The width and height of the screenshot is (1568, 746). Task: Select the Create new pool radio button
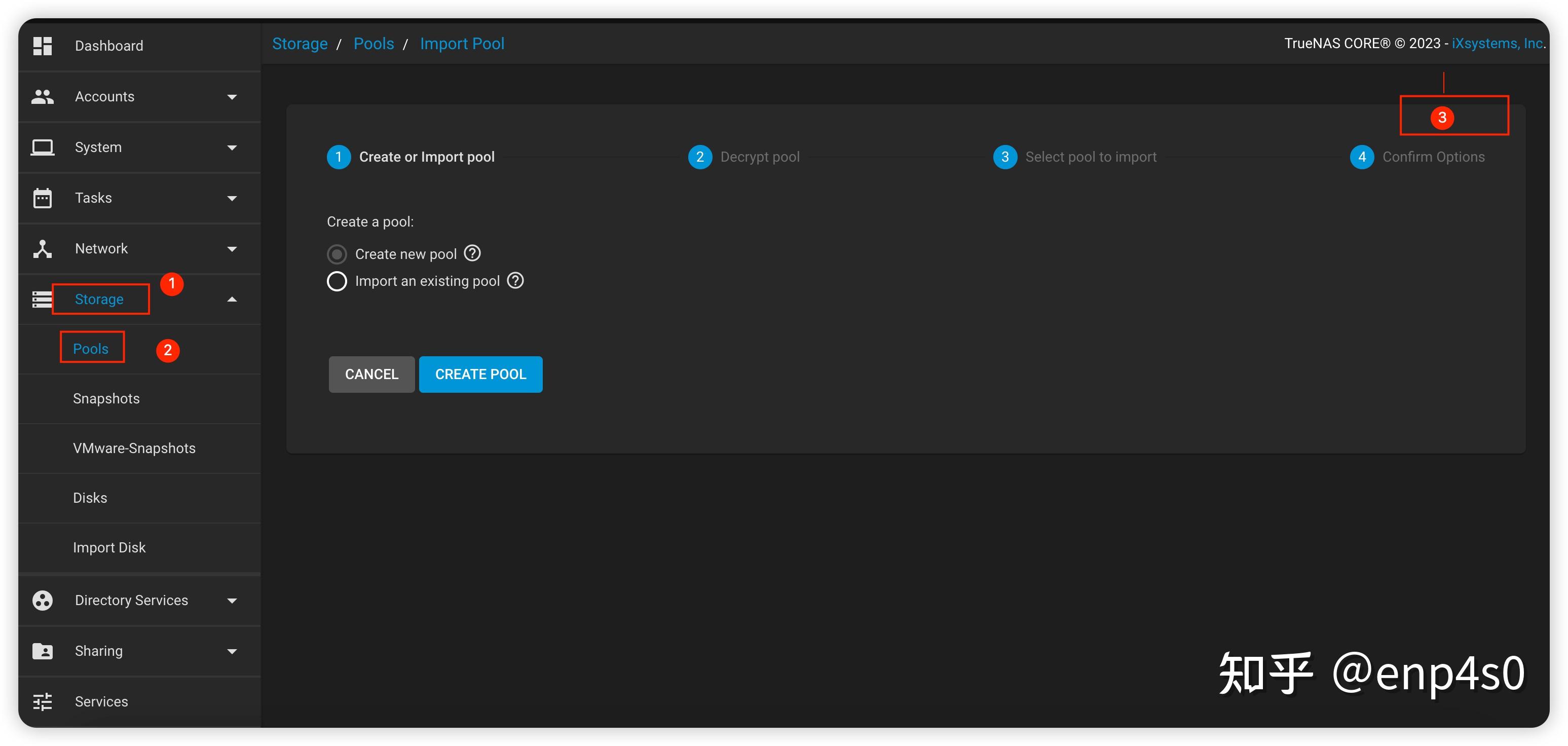click(337, 254)
